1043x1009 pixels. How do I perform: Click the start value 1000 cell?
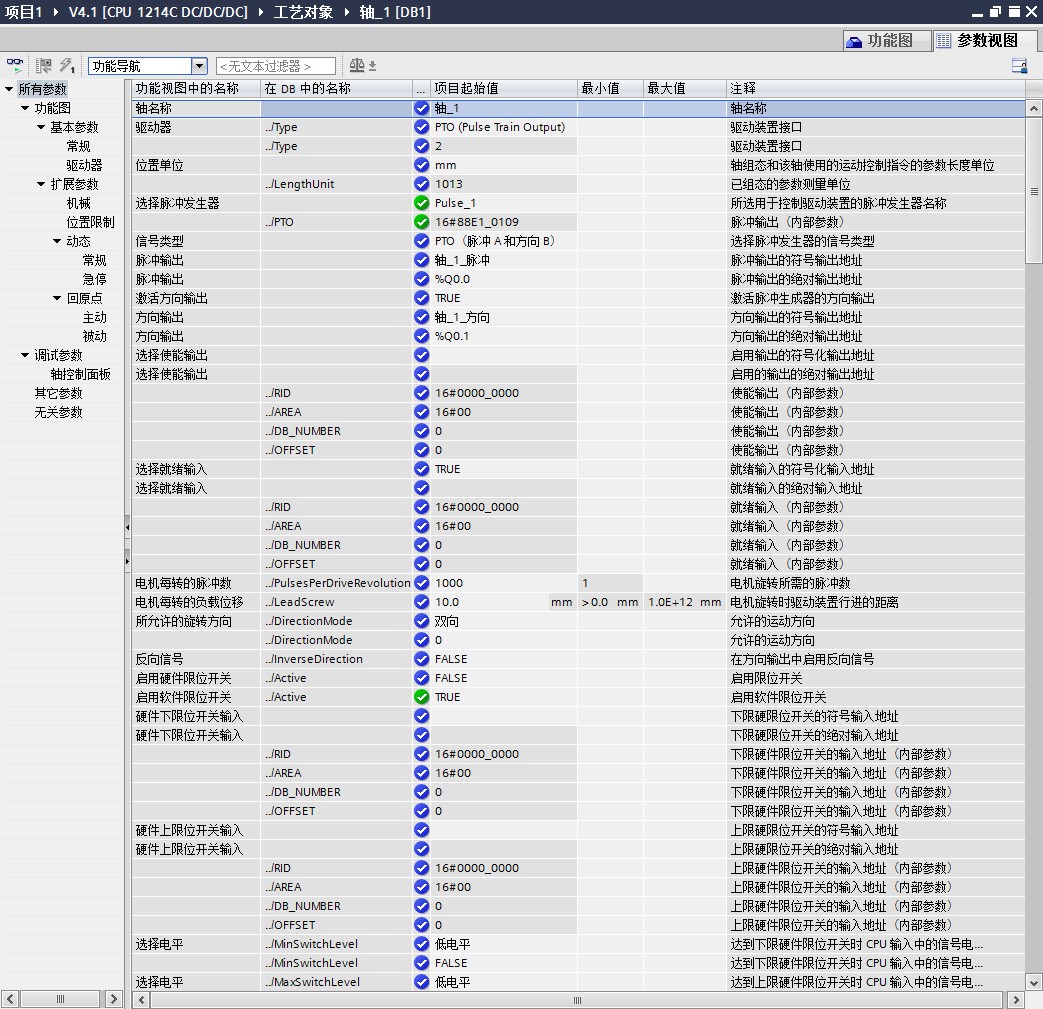tap(504, 583)
